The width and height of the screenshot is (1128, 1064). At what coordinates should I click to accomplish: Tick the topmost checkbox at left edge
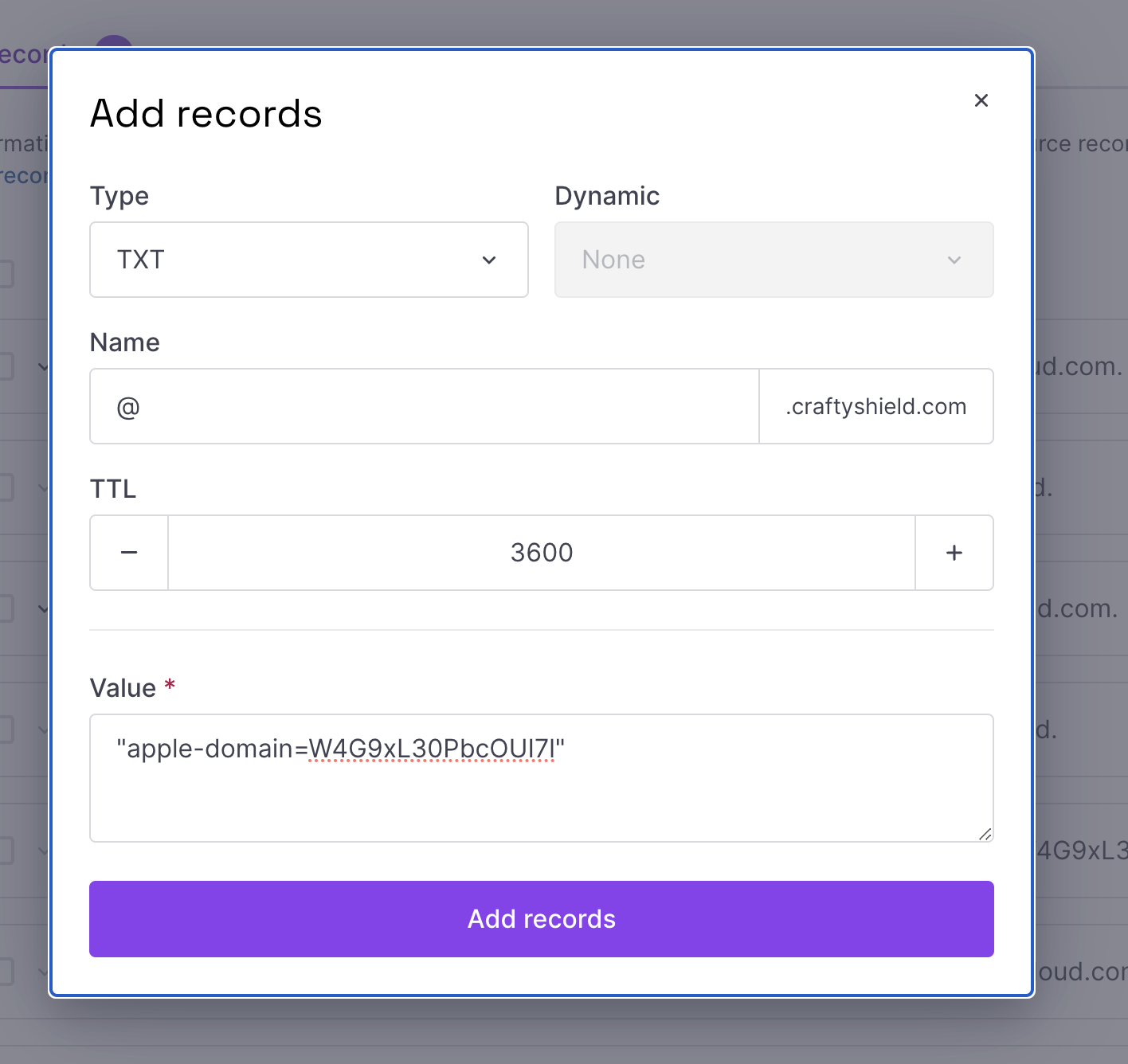tap(5, 274)
